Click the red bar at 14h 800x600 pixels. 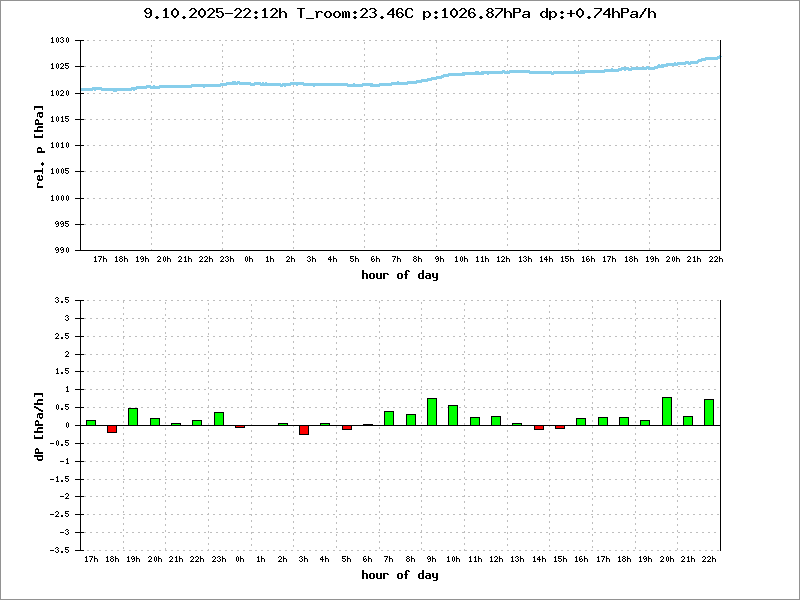(539, 427)
